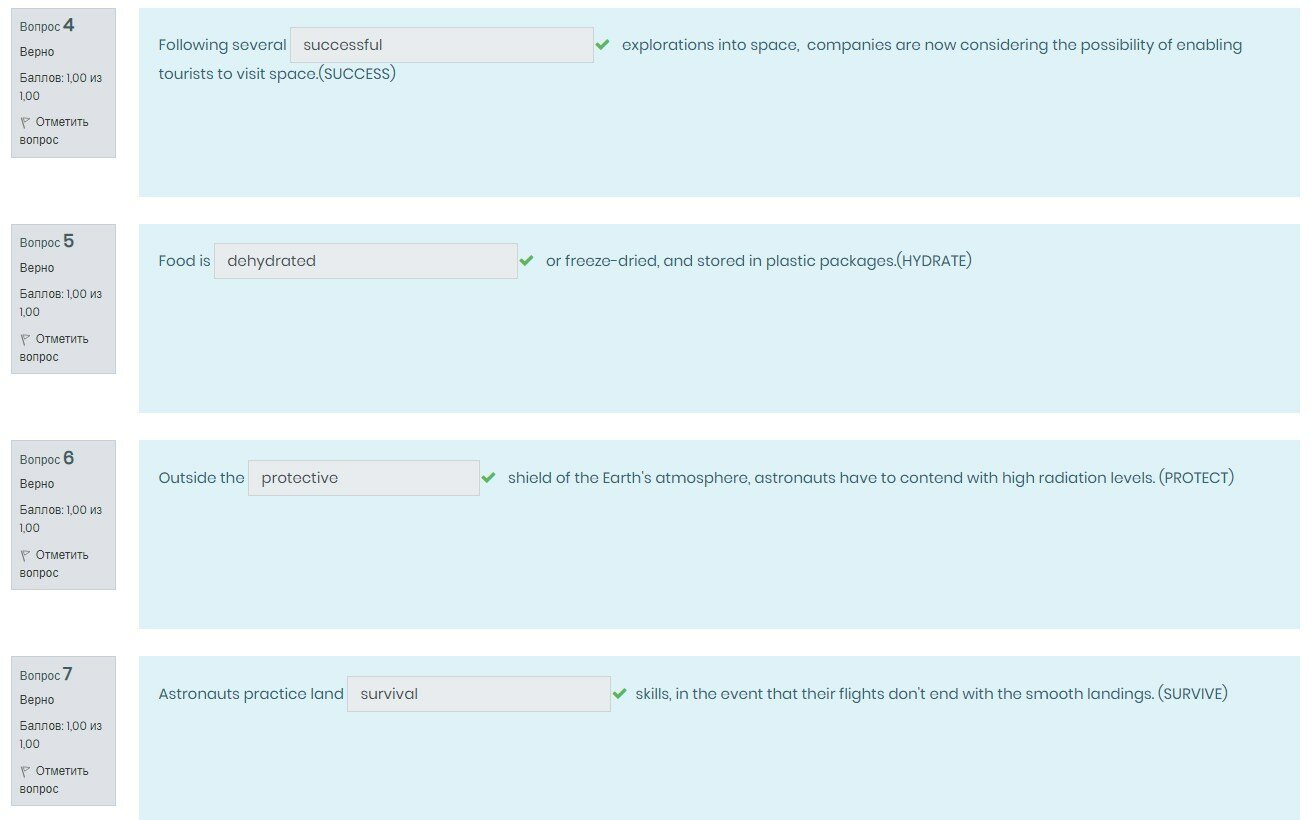The image size is (1314, 820).
Task: Click green checkmark beside 'survival' answer
Action: pos(619,694)
